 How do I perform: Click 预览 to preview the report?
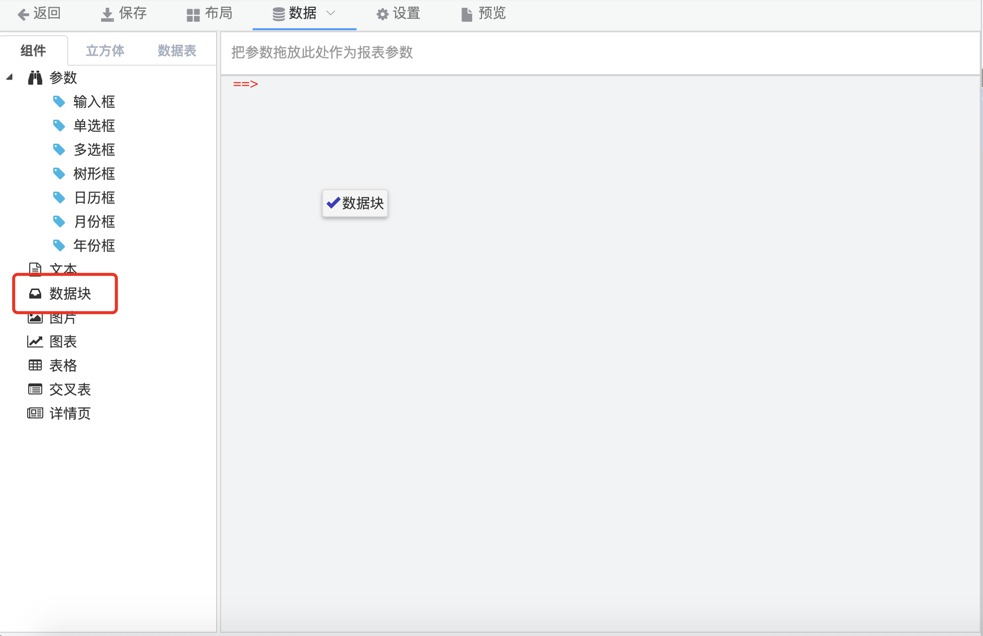click(483, 14)
